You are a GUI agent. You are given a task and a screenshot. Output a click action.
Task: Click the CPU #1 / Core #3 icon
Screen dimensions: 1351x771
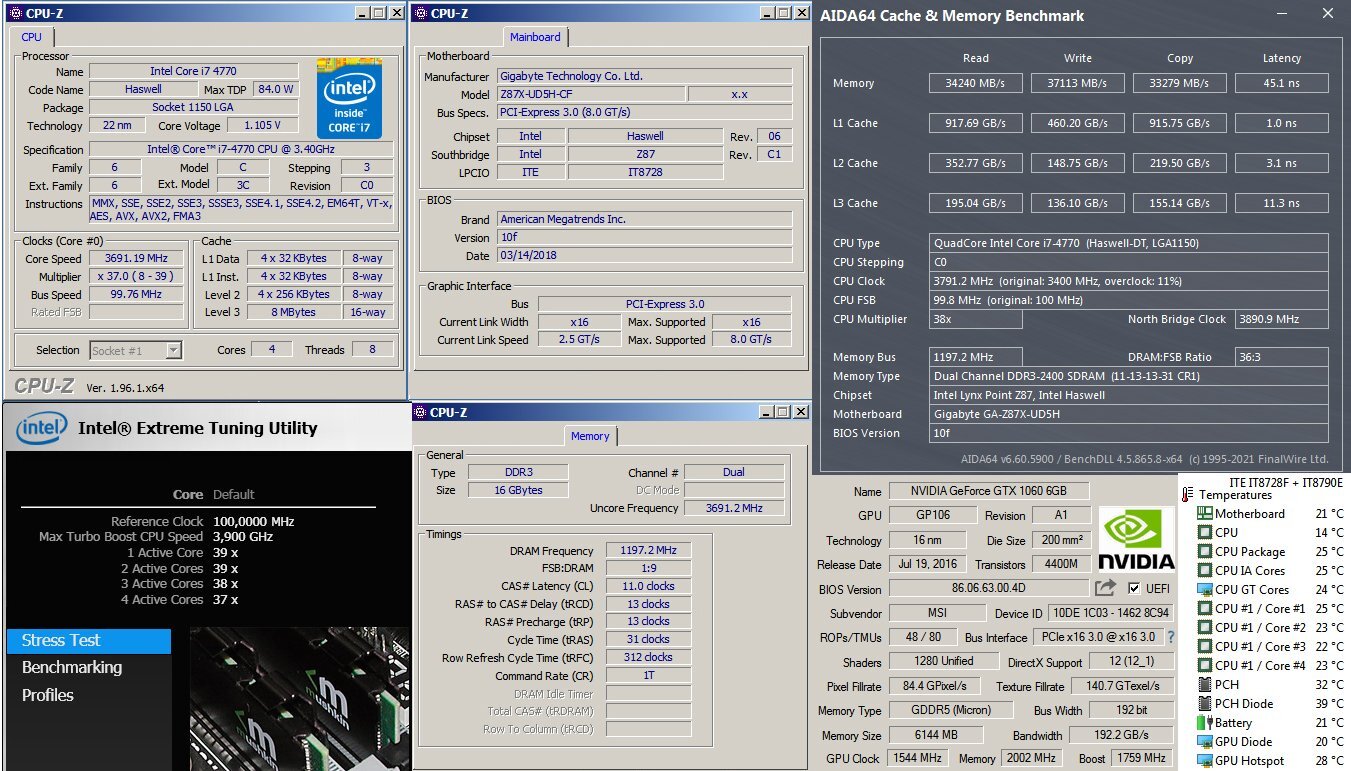[x=1205, y=647]
